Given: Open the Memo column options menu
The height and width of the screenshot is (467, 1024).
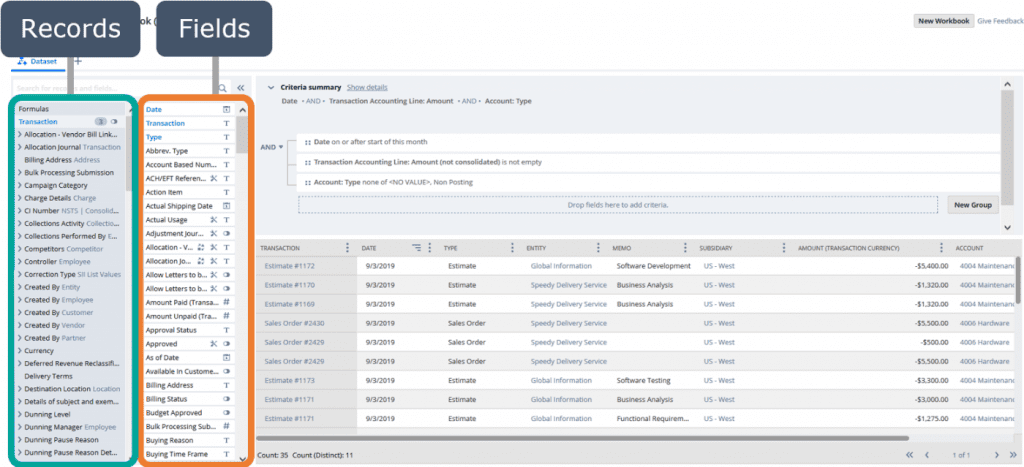Looking at the screenshot, I should coord(685,248).
